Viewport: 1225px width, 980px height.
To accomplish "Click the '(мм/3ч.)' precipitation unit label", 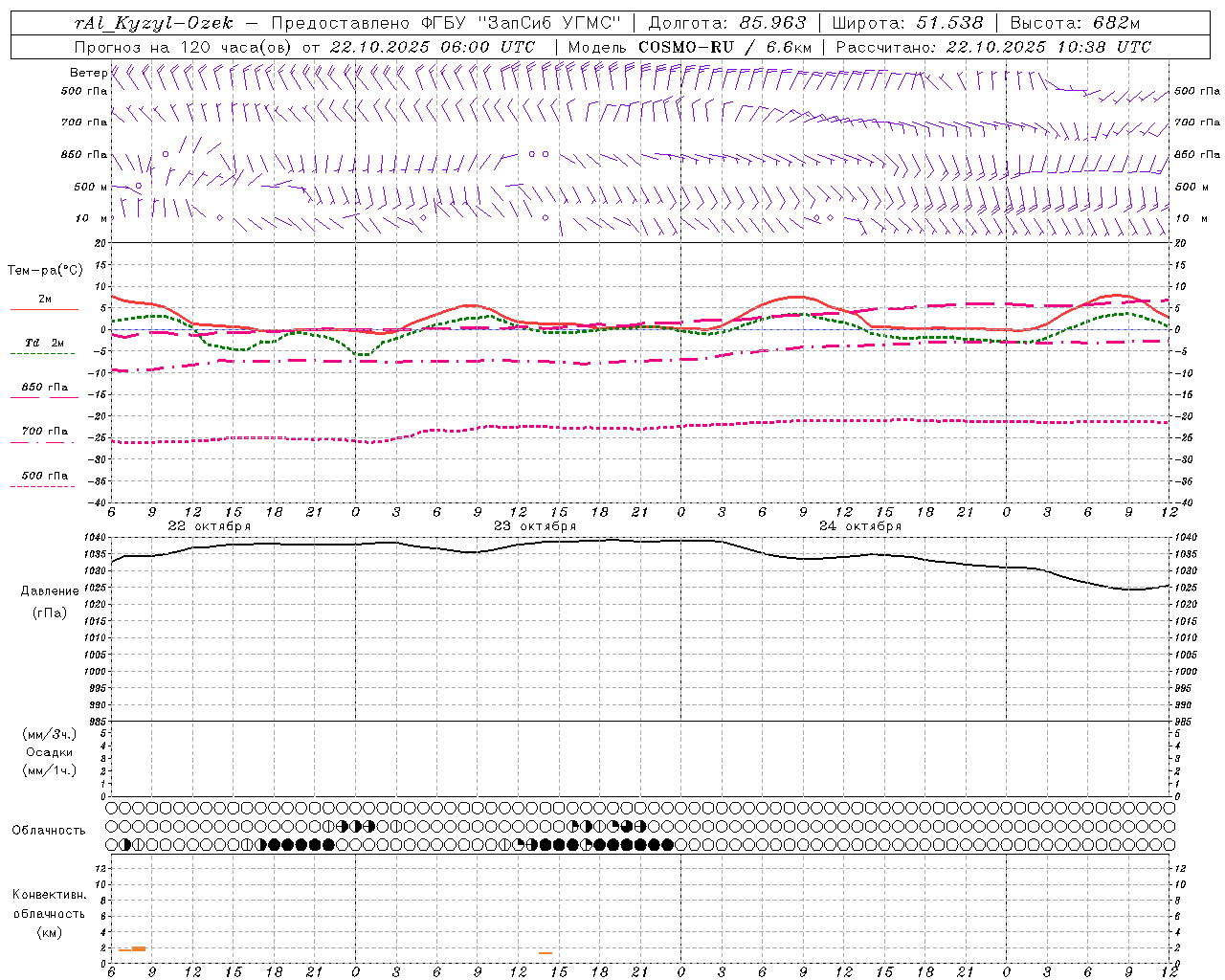I will click(x=50, y=735).
